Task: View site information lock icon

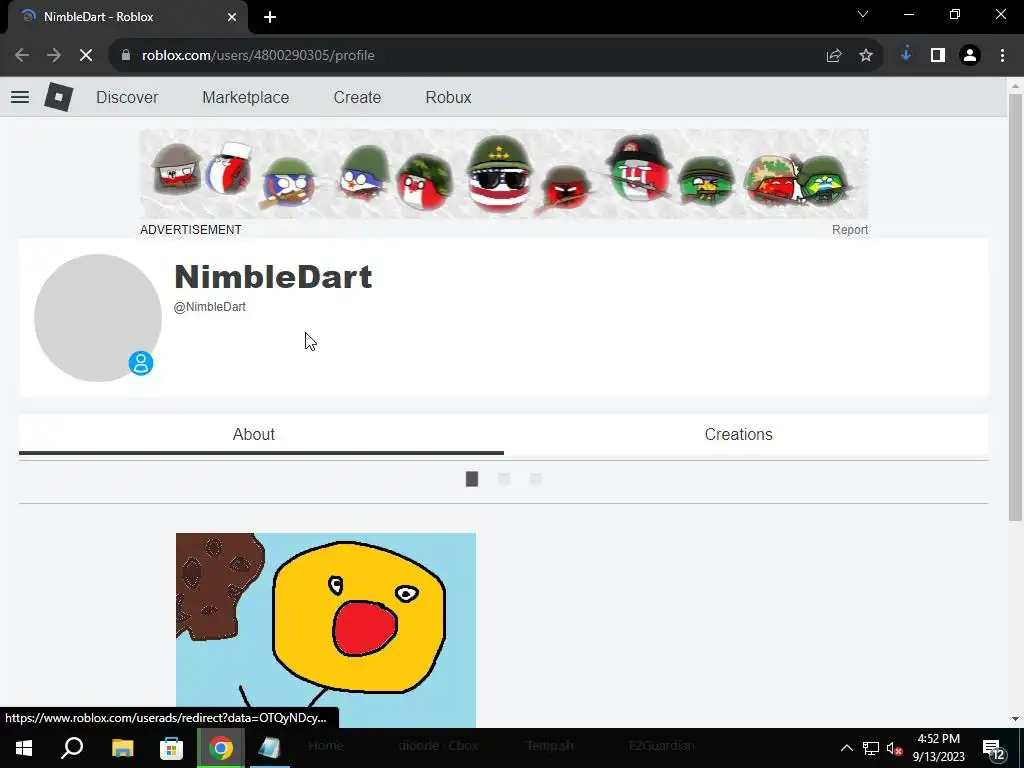Action: pos(126,56)
